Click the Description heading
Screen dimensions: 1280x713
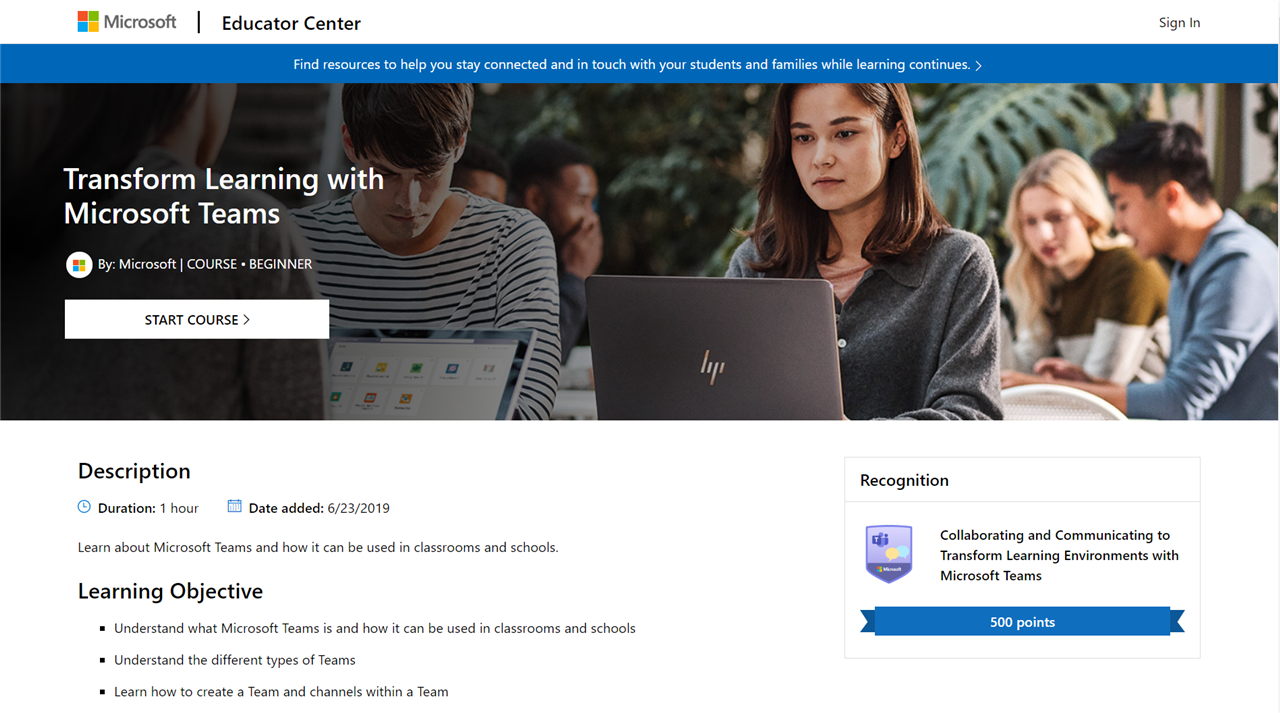tap(134, 471)
